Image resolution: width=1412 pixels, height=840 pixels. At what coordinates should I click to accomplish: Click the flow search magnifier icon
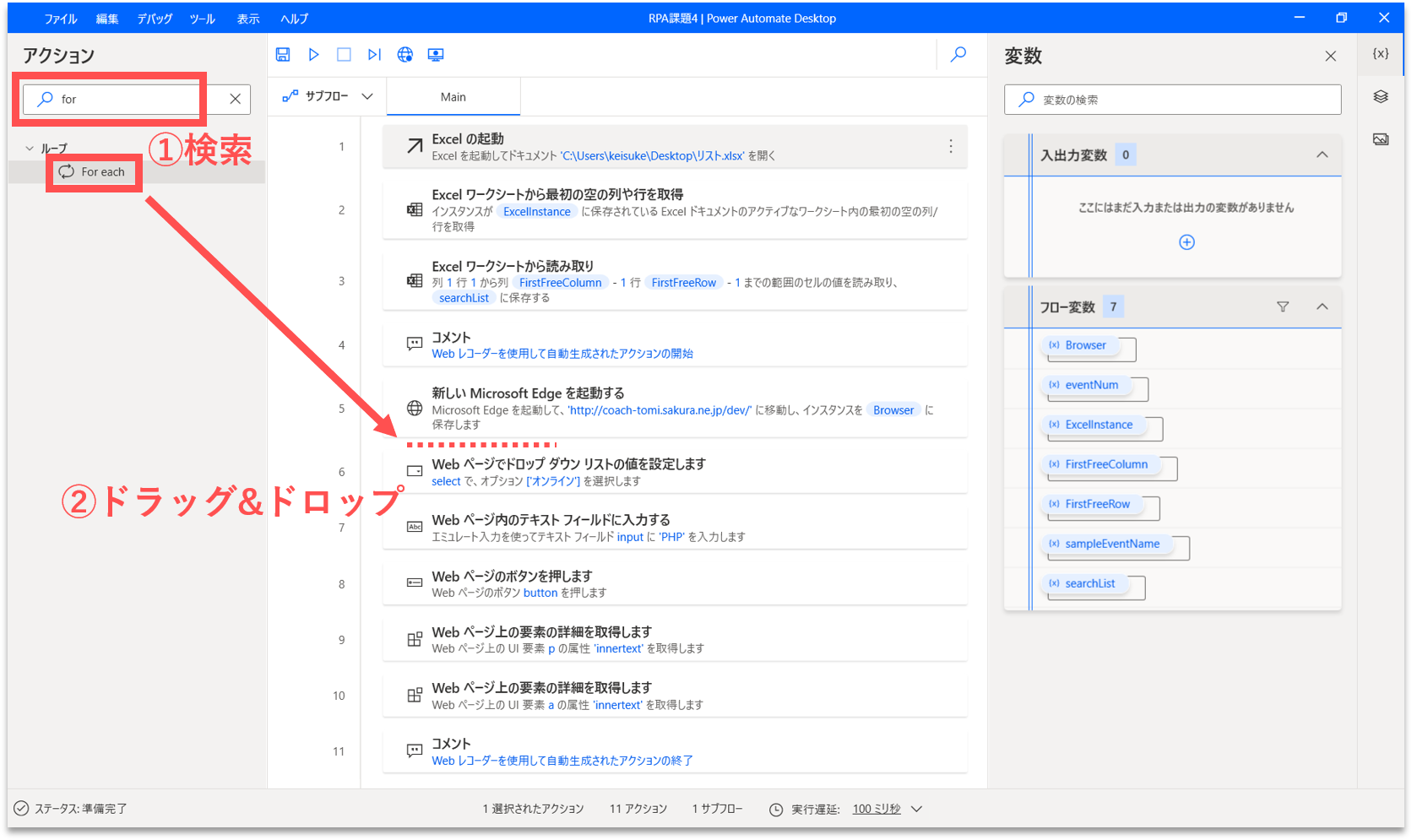[x=959, y=55]
